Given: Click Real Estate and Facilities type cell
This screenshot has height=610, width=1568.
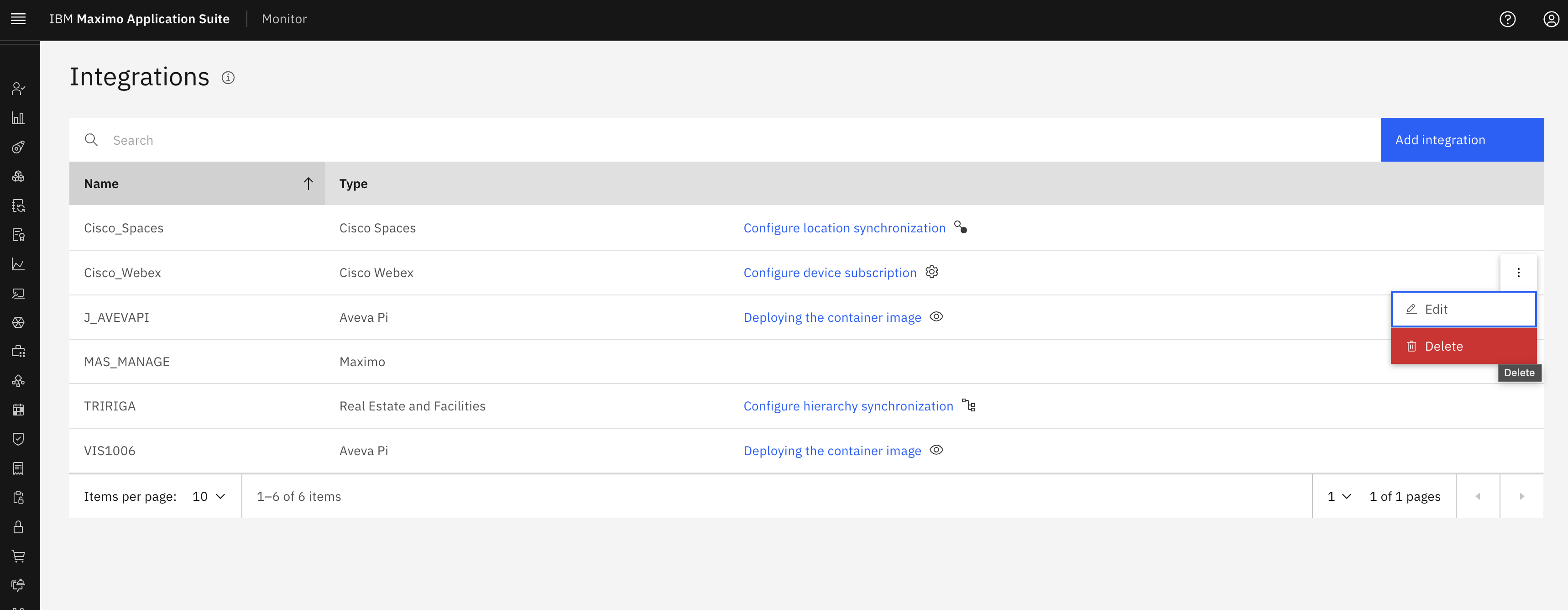Looking at the screenshot, I should click(412, 407).
